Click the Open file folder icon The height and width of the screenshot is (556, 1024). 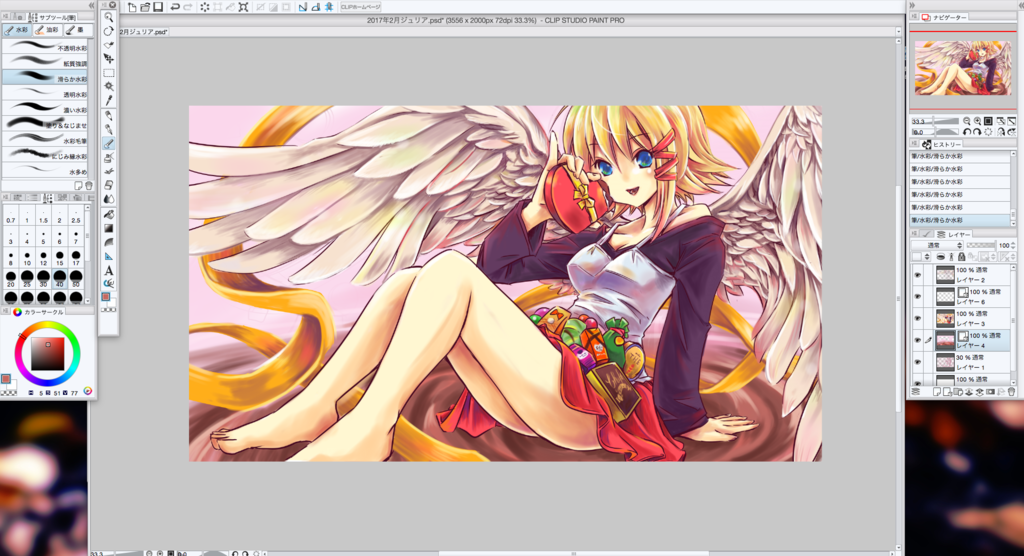(x=145, y=7)
